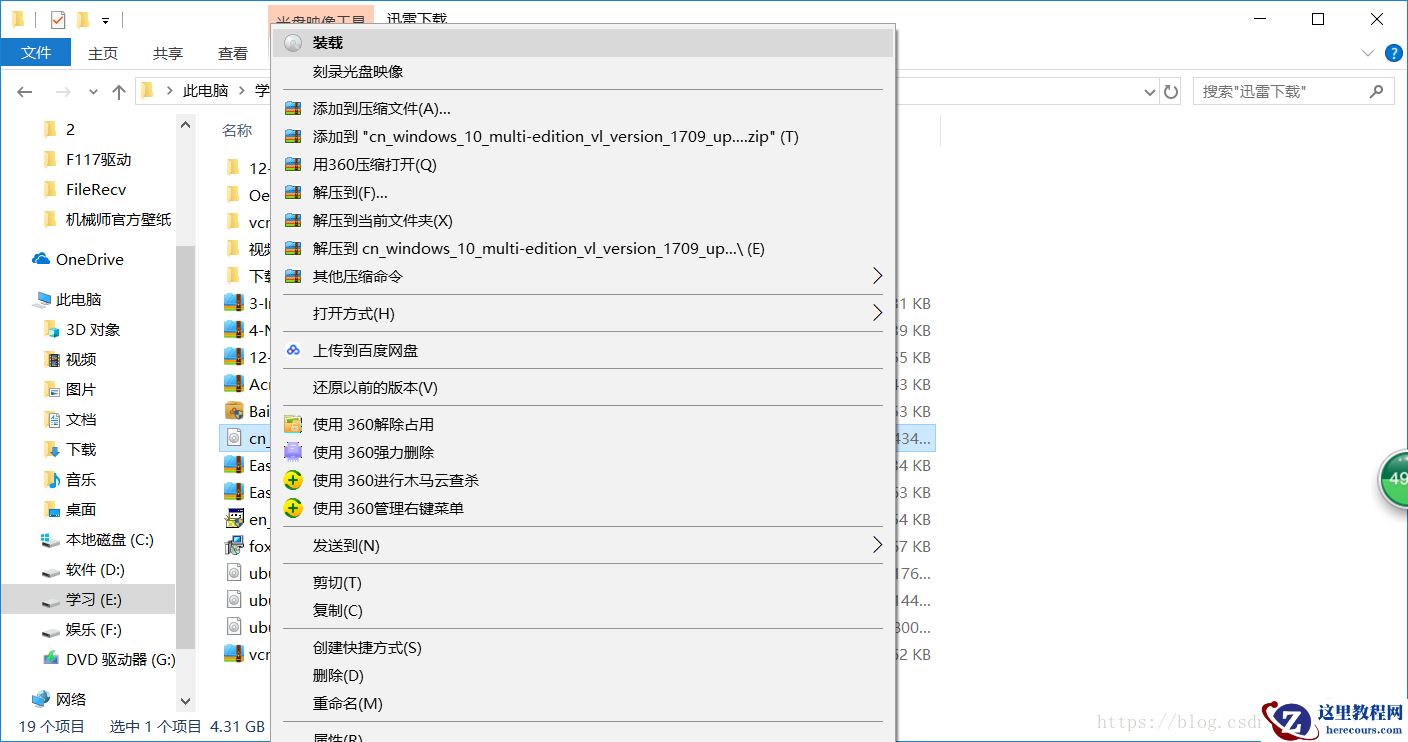
Task: Click the green 360 floating ball
Action: tap(1394, 481)
